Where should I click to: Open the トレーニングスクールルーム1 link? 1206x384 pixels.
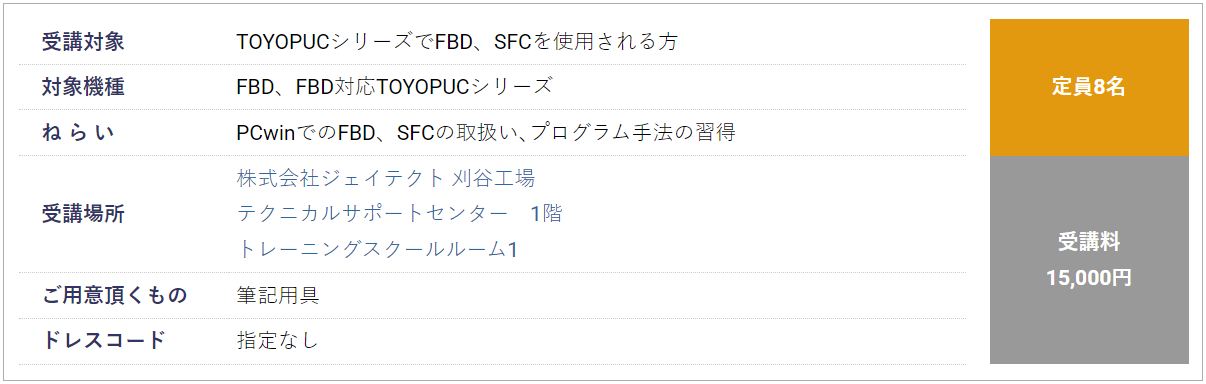click(377, 249)
